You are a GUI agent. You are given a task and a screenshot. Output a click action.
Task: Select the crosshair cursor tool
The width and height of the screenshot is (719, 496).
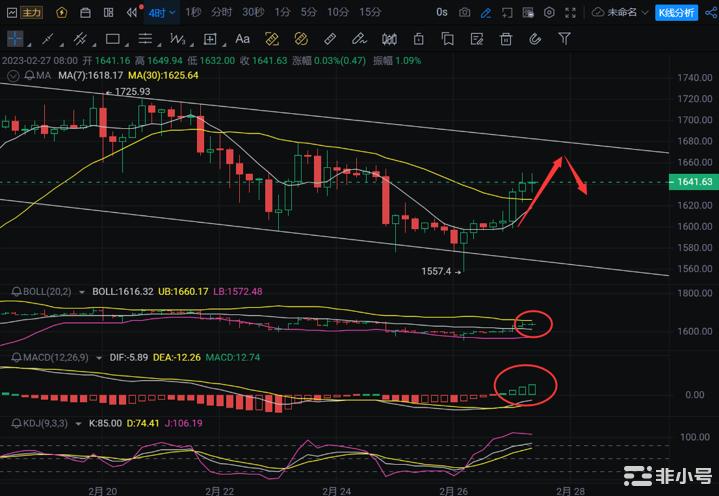pos(17,39)
